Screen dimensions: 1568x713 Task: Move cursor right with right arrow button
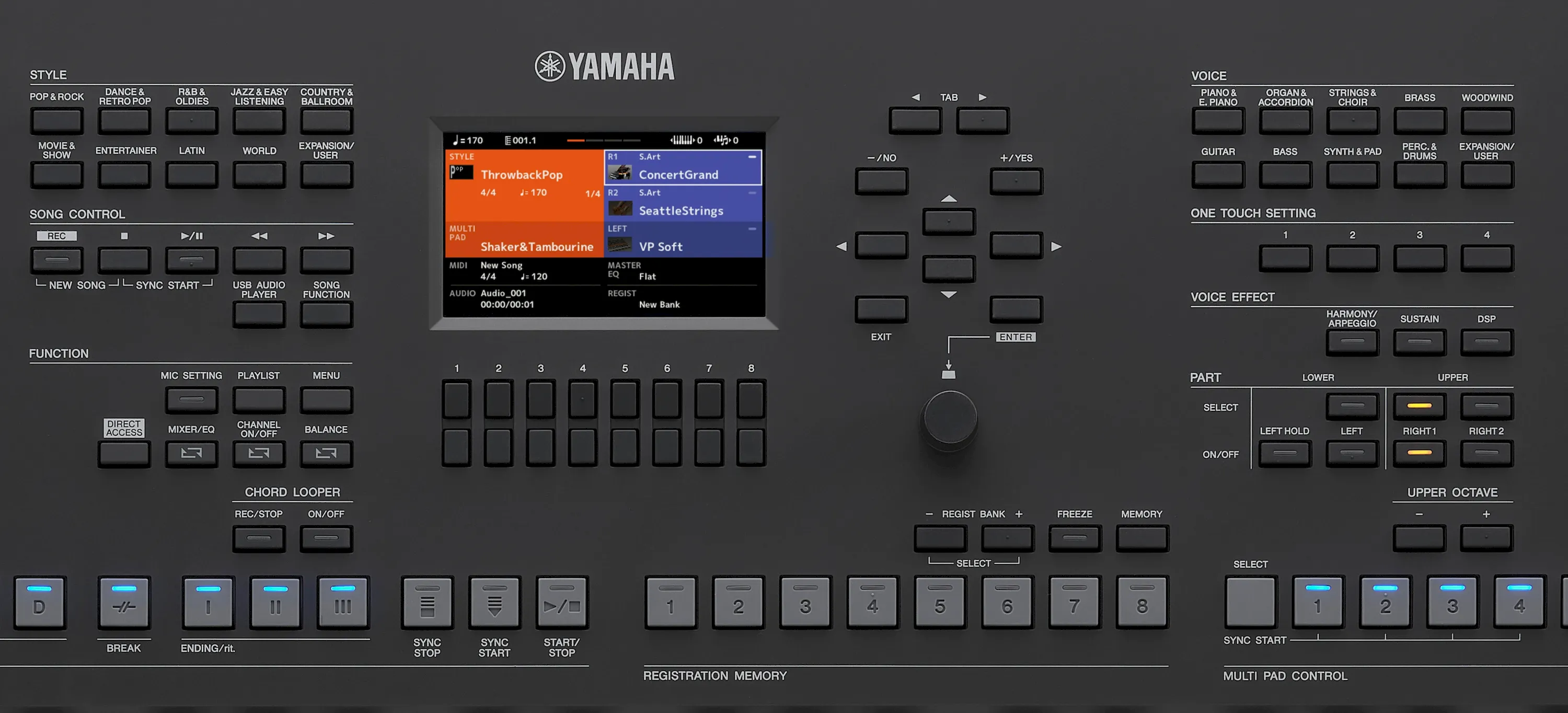coord(1017,245)
